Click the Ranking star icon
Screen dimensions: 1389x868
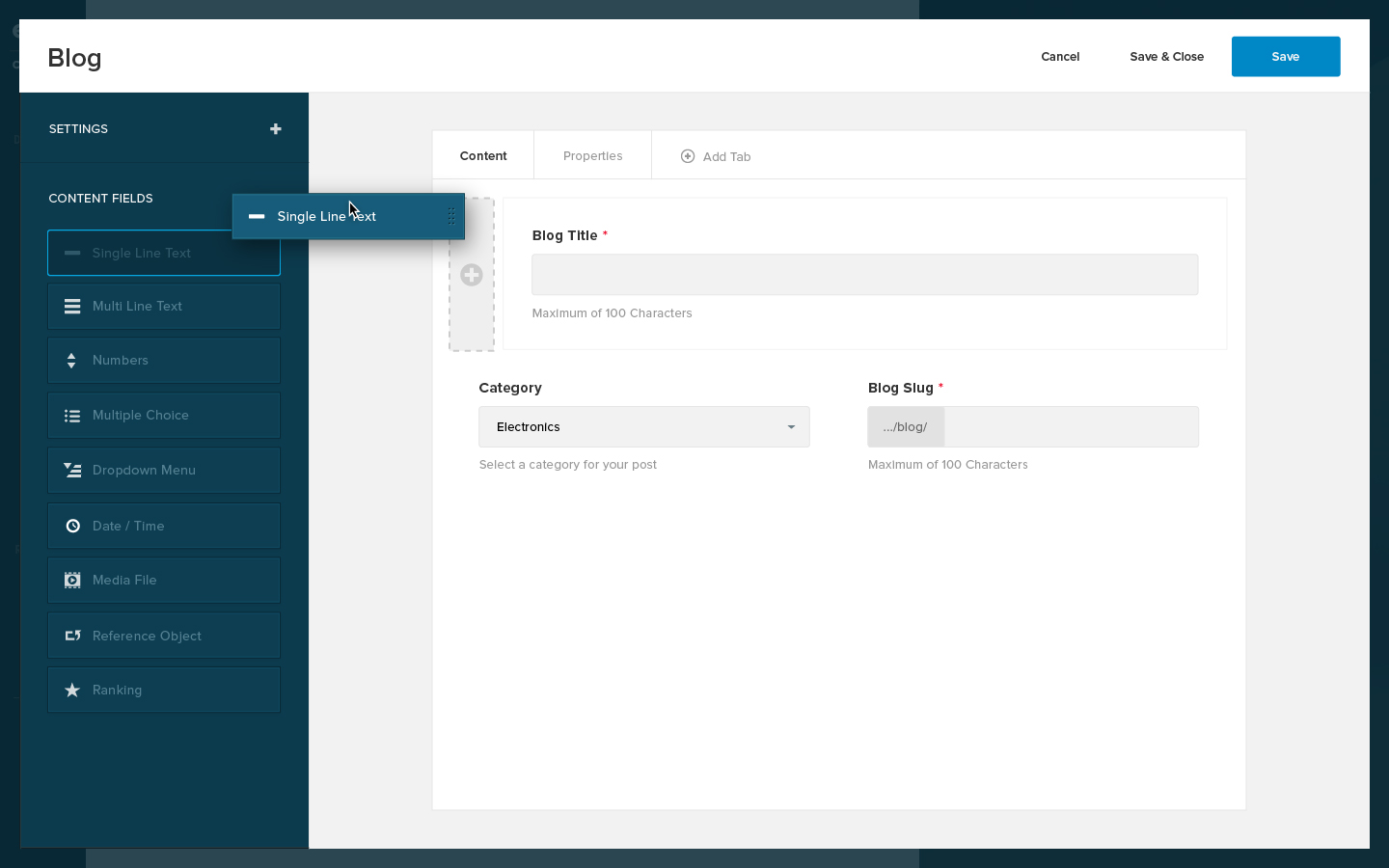[x=72, y=690]
